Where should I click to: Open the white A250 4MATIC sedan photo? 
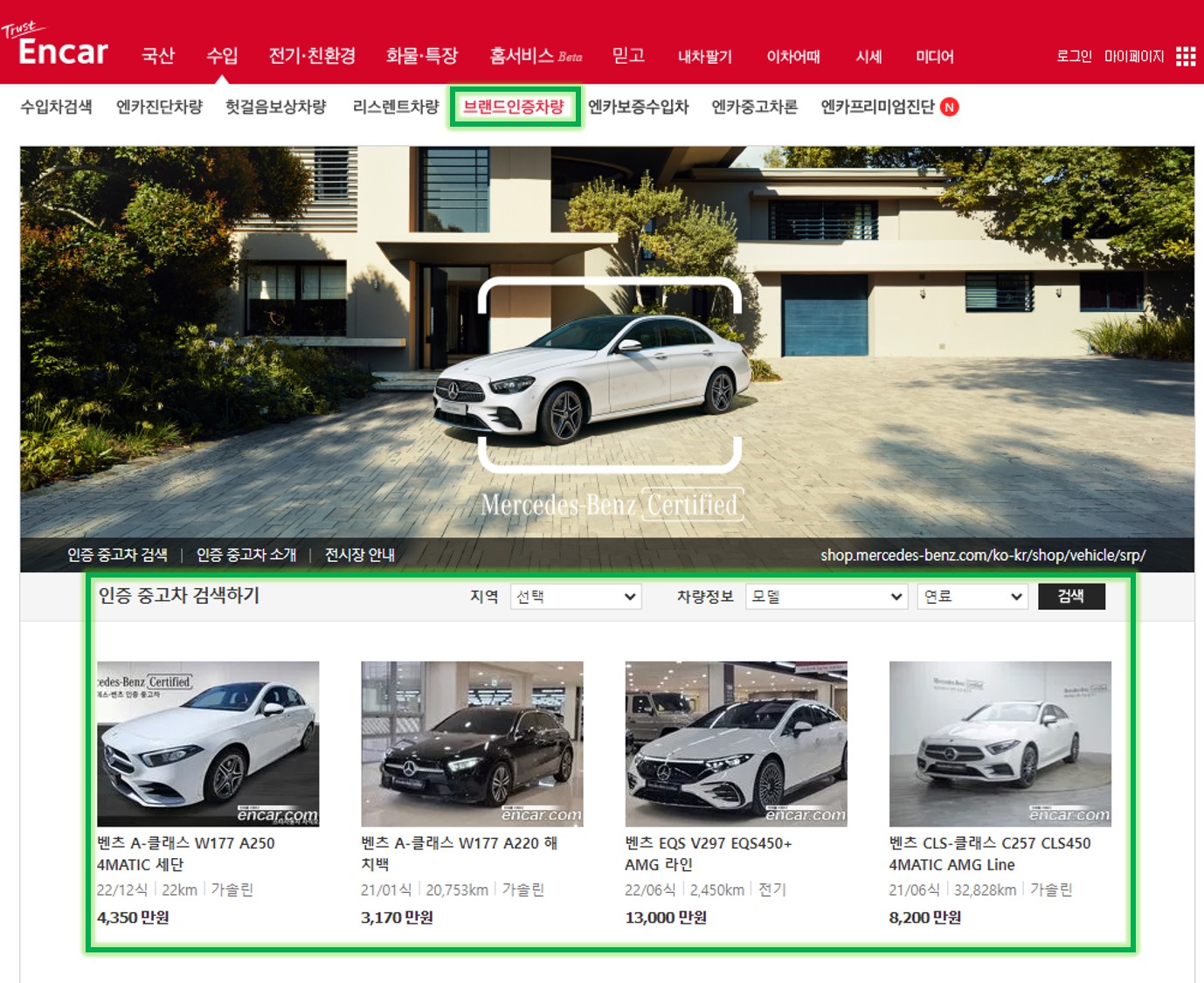[x=208, y=744]
